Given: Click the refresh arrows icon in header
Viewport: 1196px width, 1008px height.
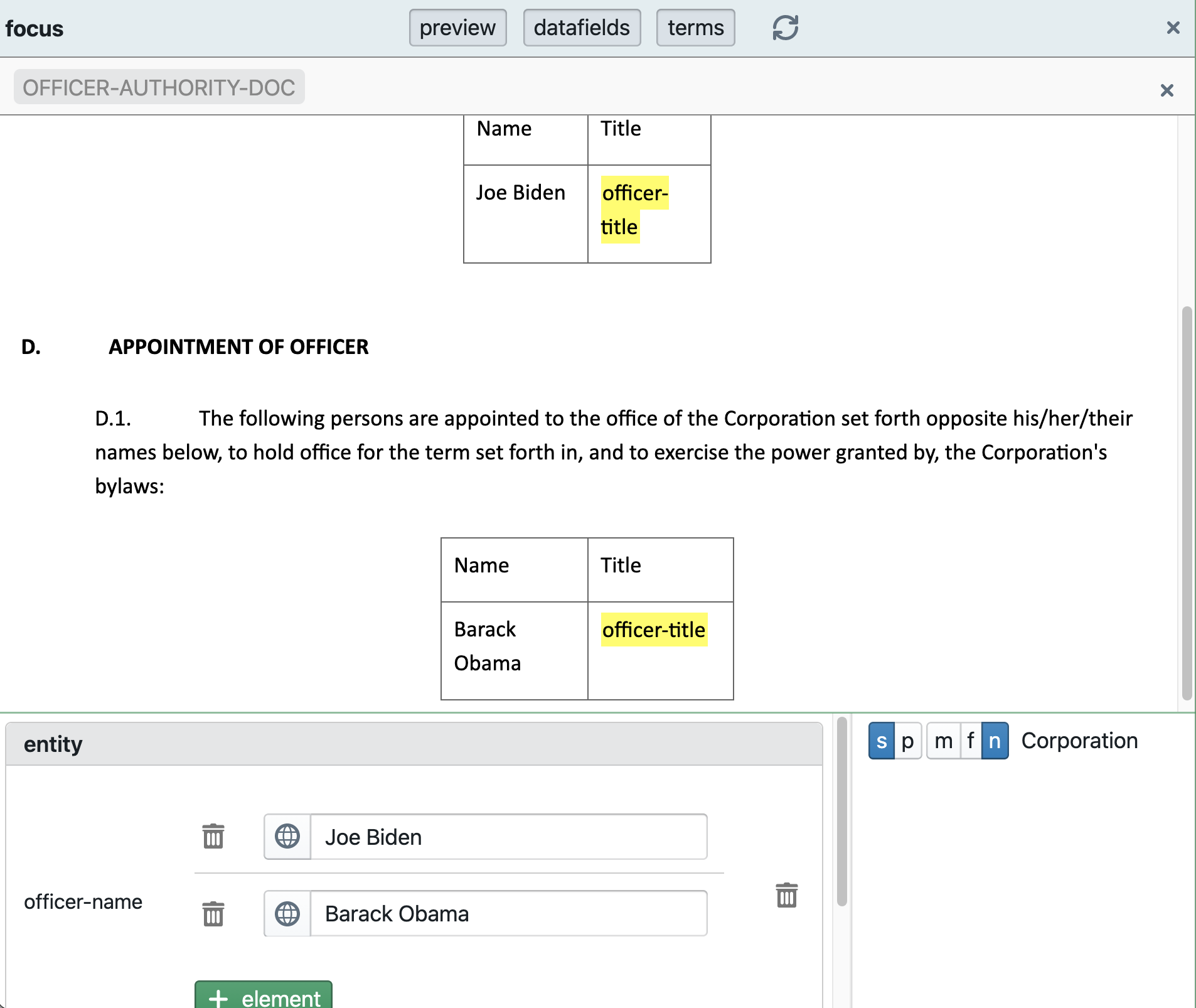Looking at the screenshot, I should coord(785,28).
